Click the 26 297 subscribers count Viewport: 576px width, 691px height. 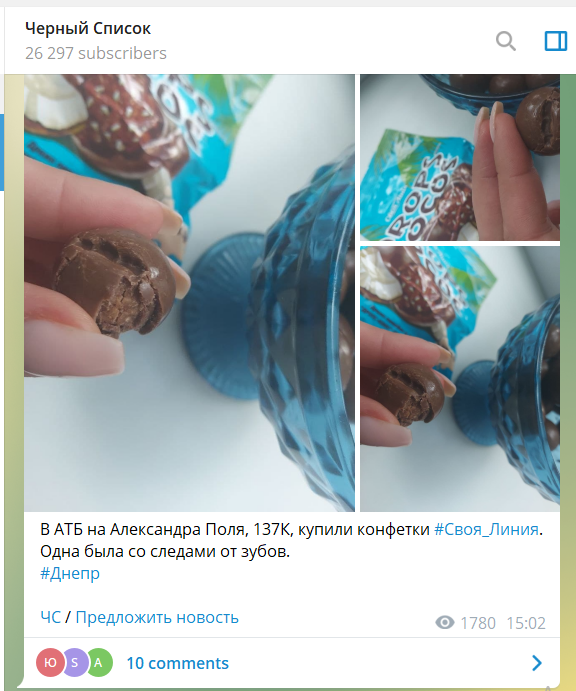click(96, 53)
